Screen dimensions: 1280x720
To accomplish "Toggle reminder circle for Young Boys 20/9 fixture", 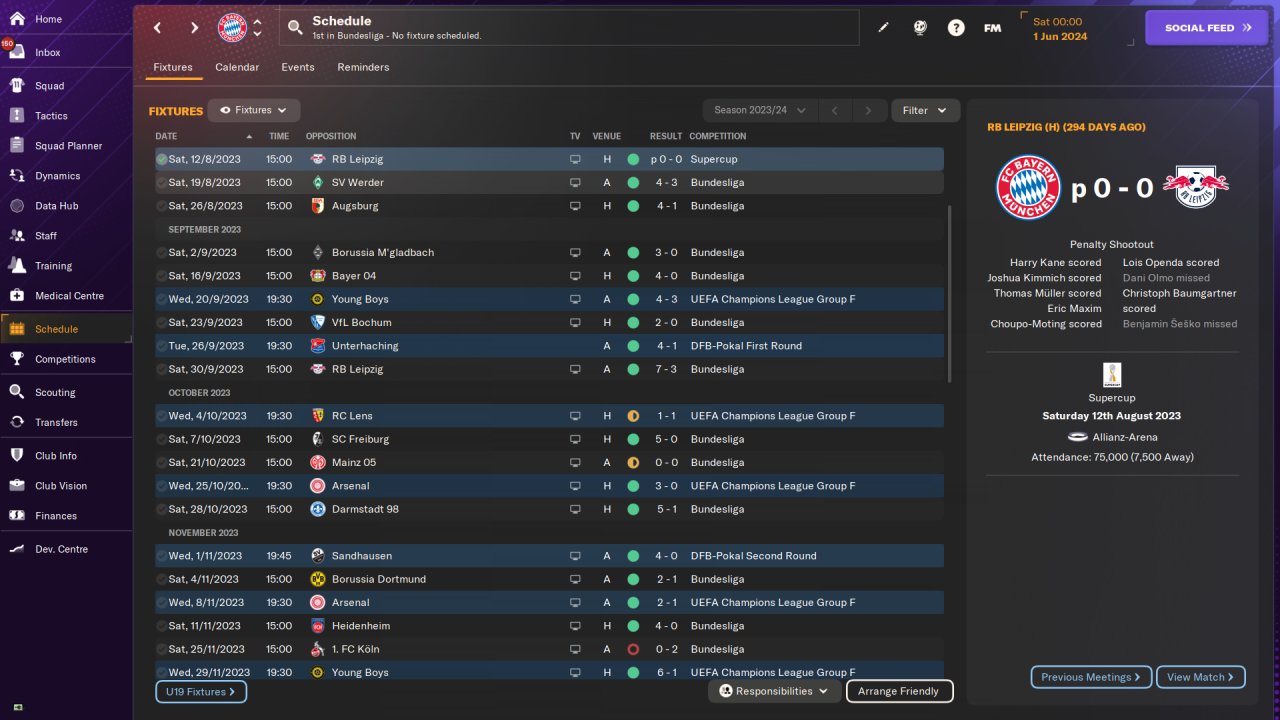I will pyautogui.click(x=161, y=299).
